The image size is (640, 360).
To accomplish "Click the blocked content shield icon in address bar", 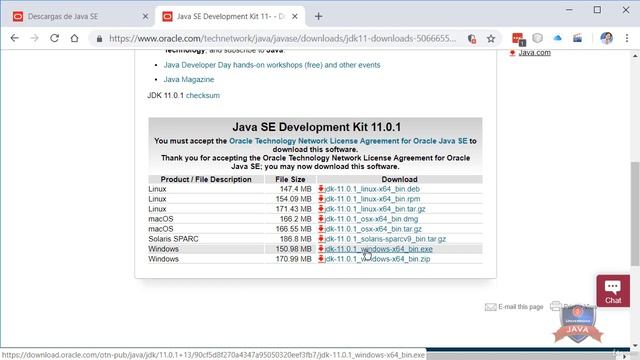I will pos(472,39).
